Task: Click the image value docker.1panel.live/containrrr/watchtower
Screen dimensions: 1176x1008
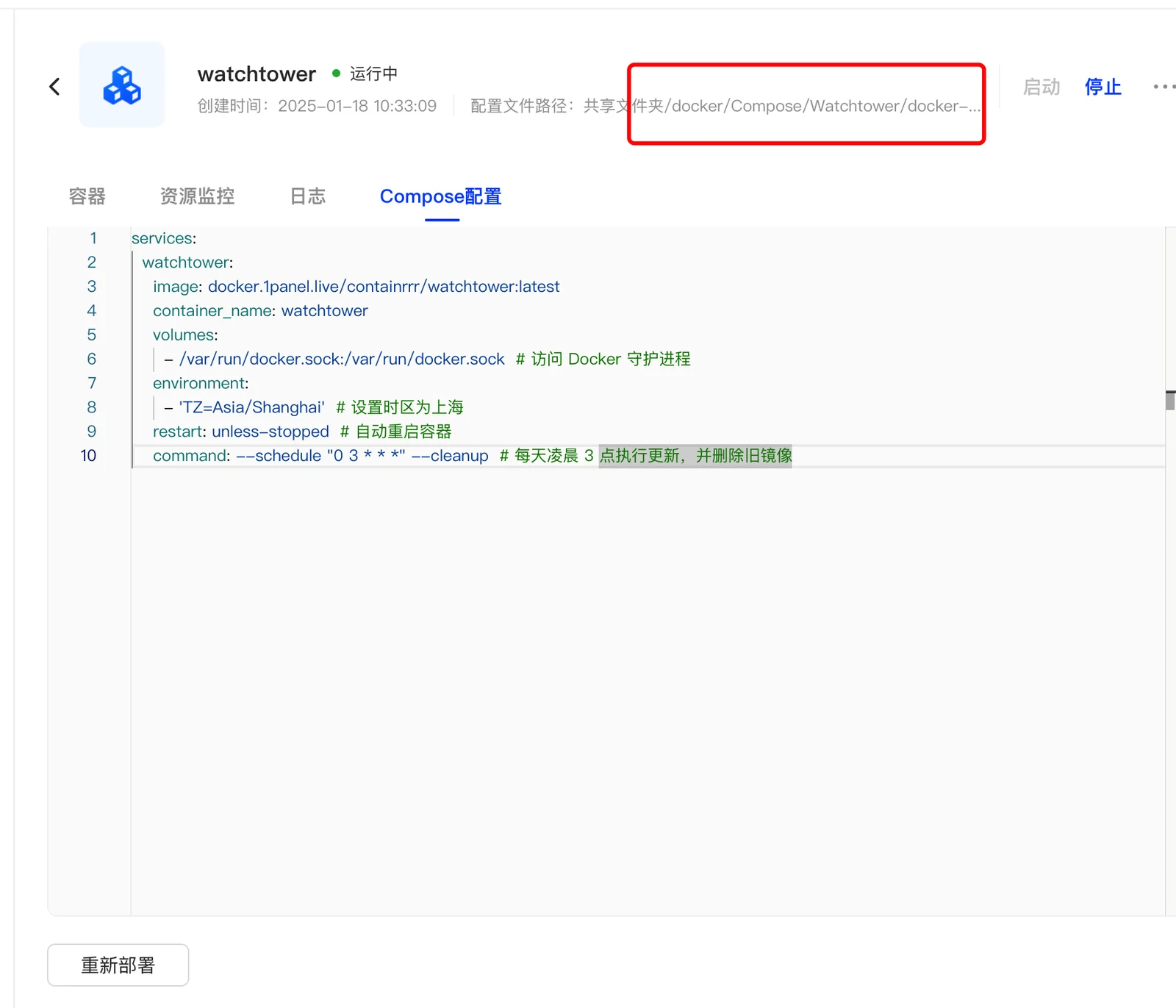Action: [383, 286]
